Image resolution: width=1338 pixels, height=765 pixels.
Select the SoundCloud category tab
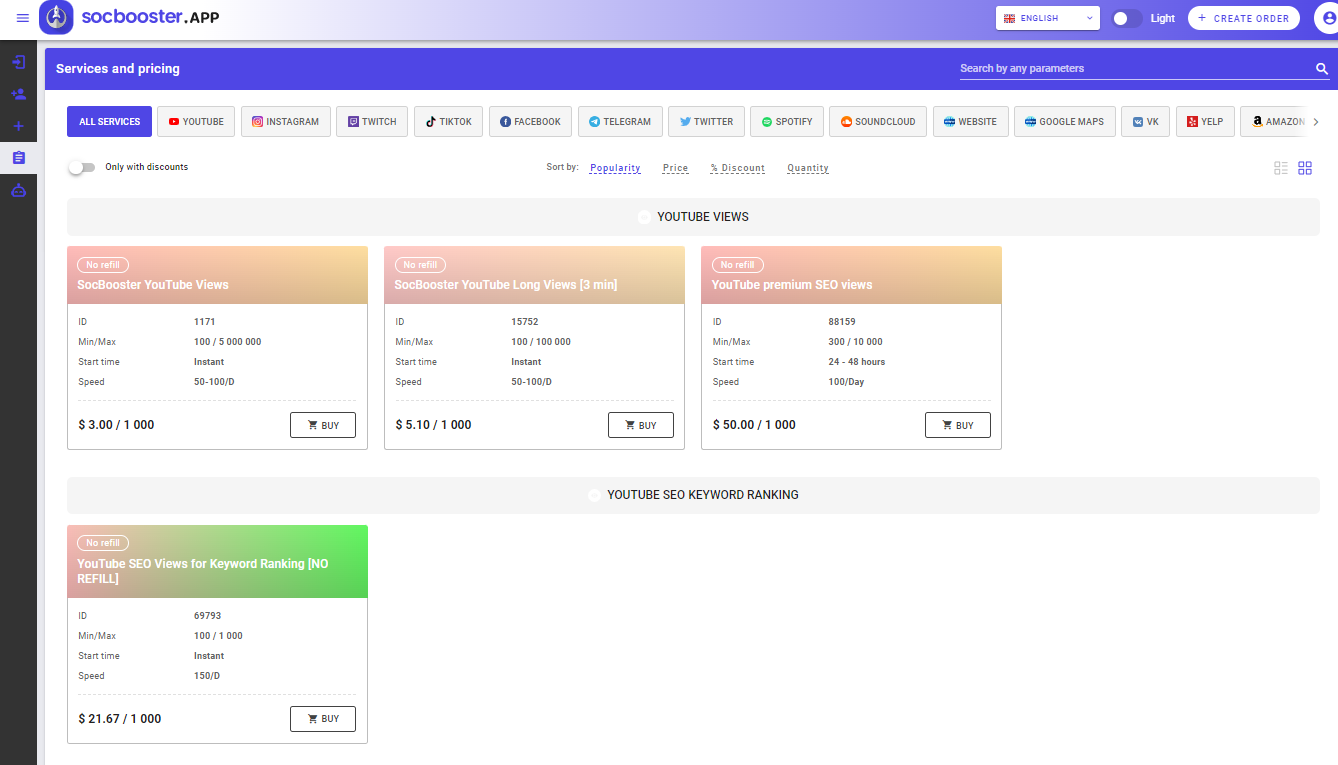click(878, 122)
